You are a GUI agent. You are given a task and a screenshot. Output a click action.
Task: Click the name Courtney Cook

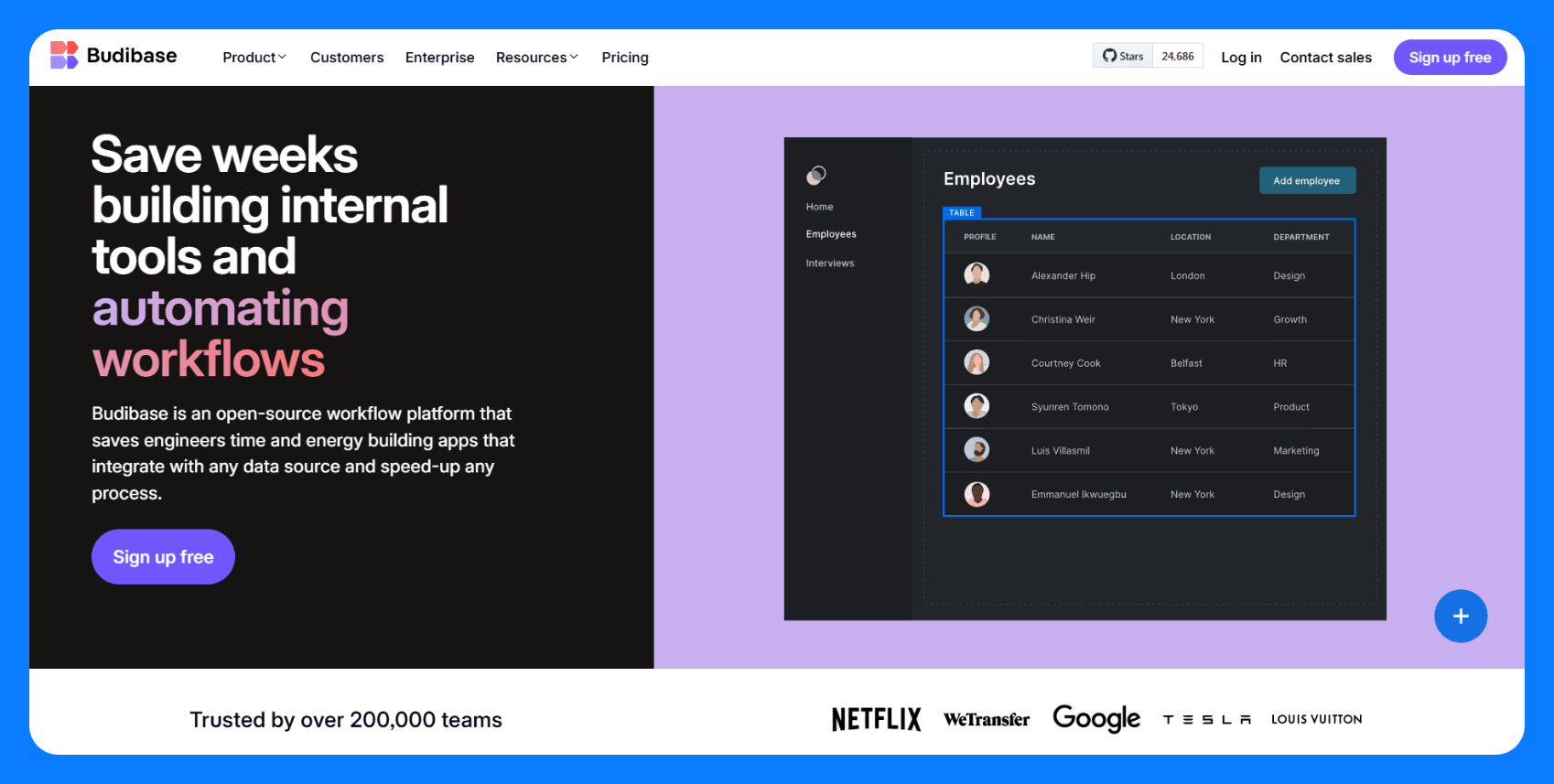pos(1065,363)
